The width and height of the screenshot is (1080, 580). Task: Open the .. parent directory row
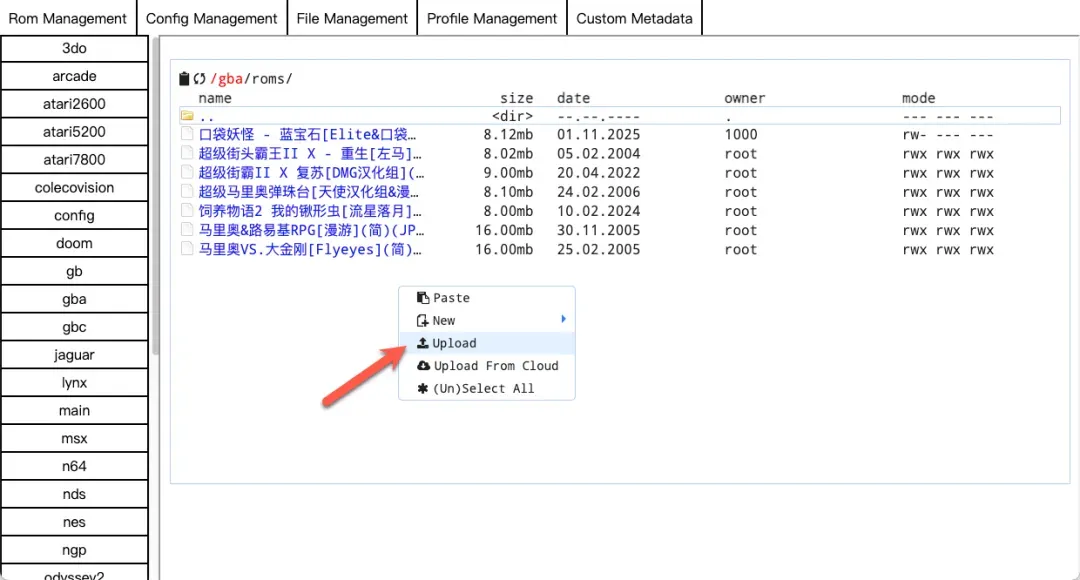[207, 116]
